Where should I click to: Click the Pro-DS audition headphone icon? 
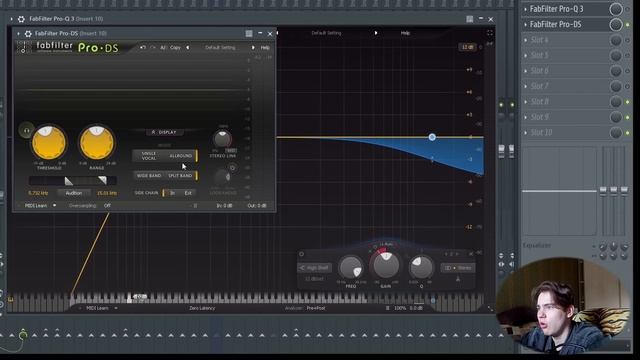27,131
